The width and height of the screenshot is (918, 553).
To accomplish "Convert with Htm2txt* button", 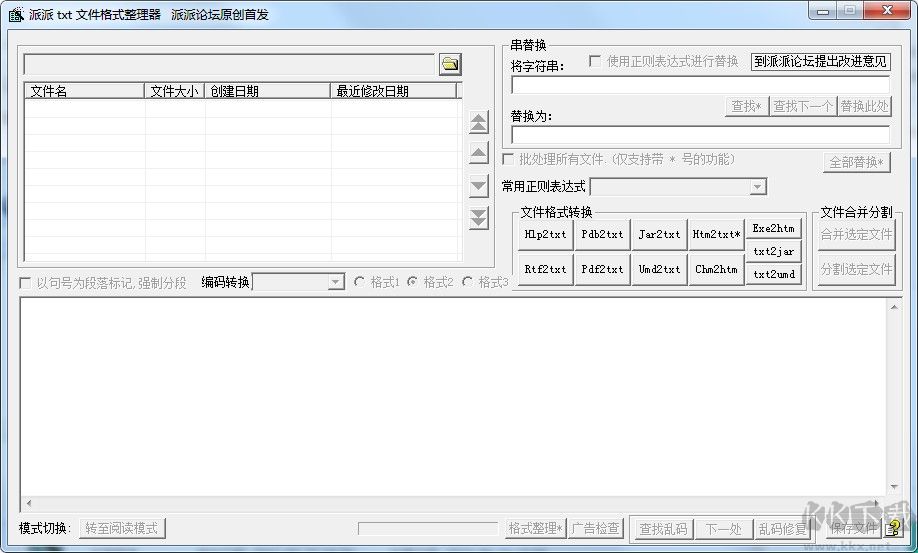I will 715,235.
